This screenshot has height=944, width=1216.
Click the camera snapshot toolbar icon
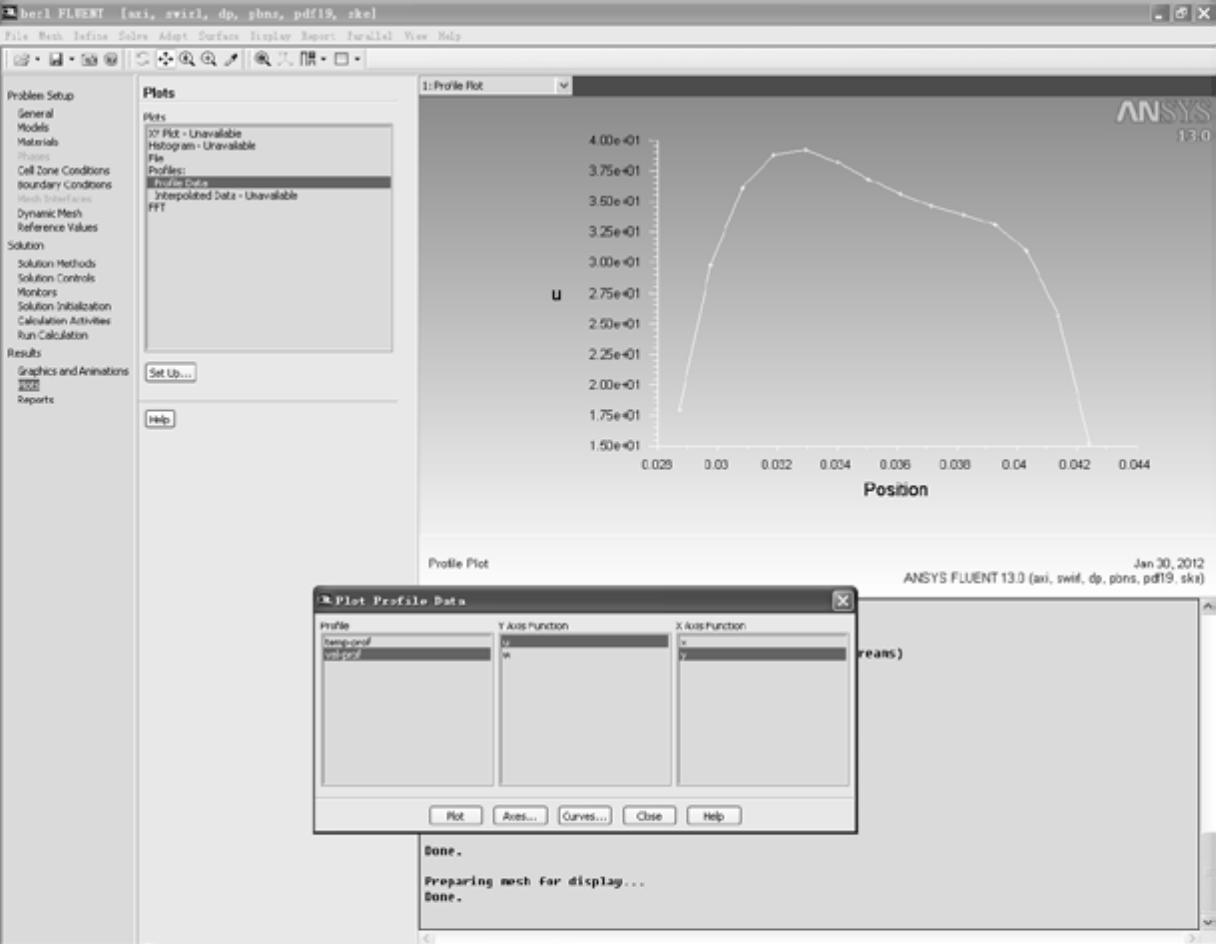tap(88, 60)
